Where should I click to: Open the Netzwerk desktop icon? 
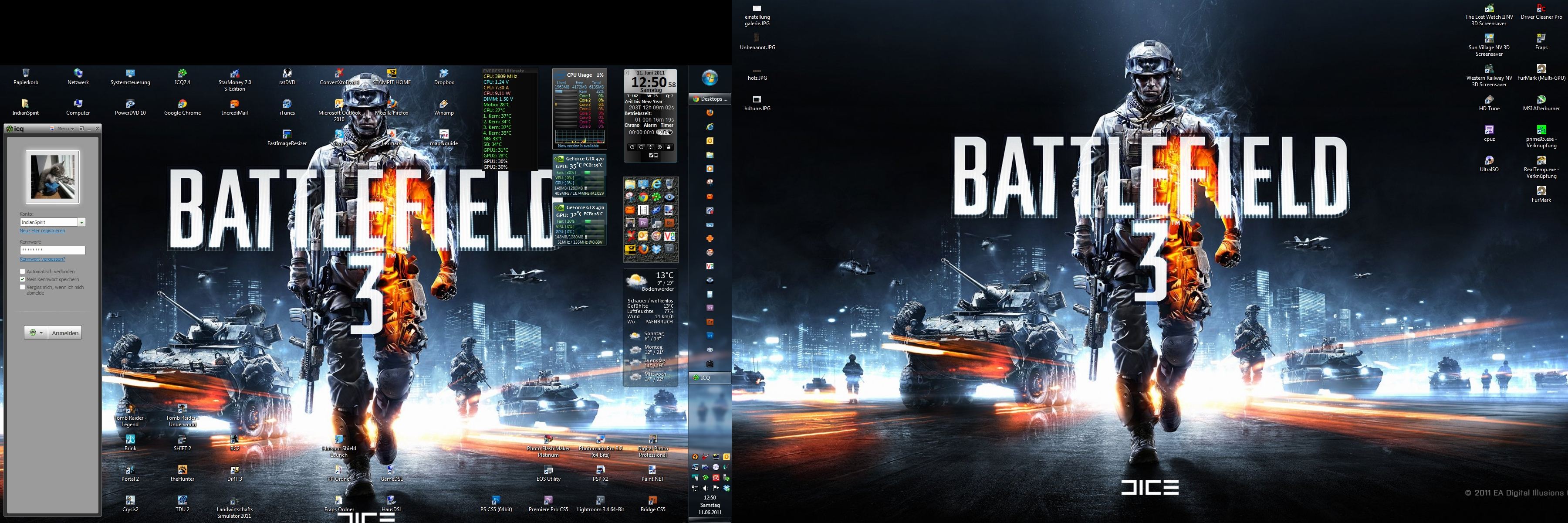[78, 77]
